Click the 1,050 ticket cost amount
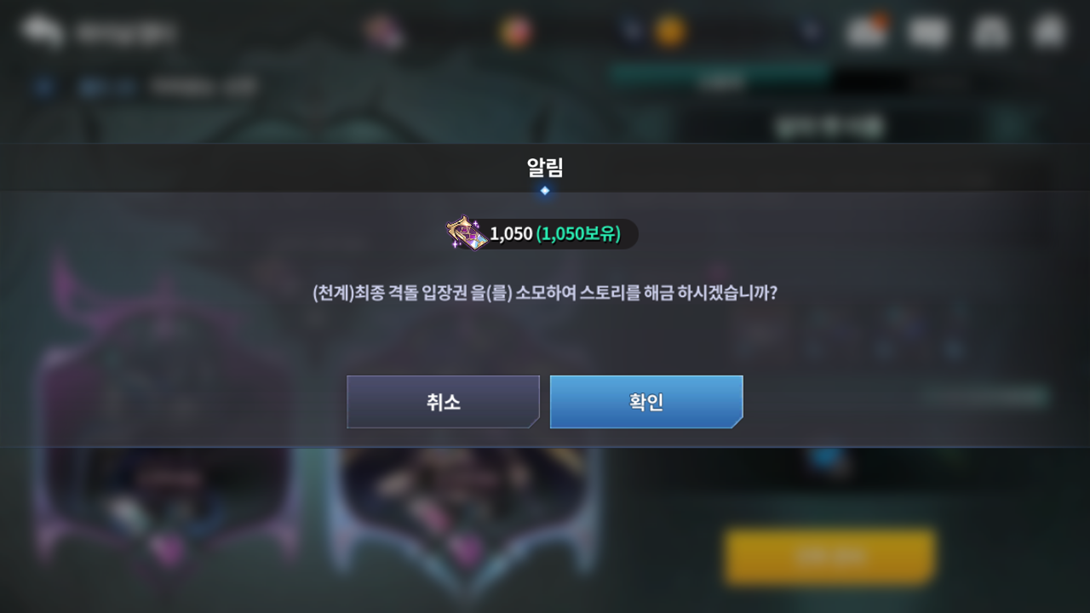 511,234
